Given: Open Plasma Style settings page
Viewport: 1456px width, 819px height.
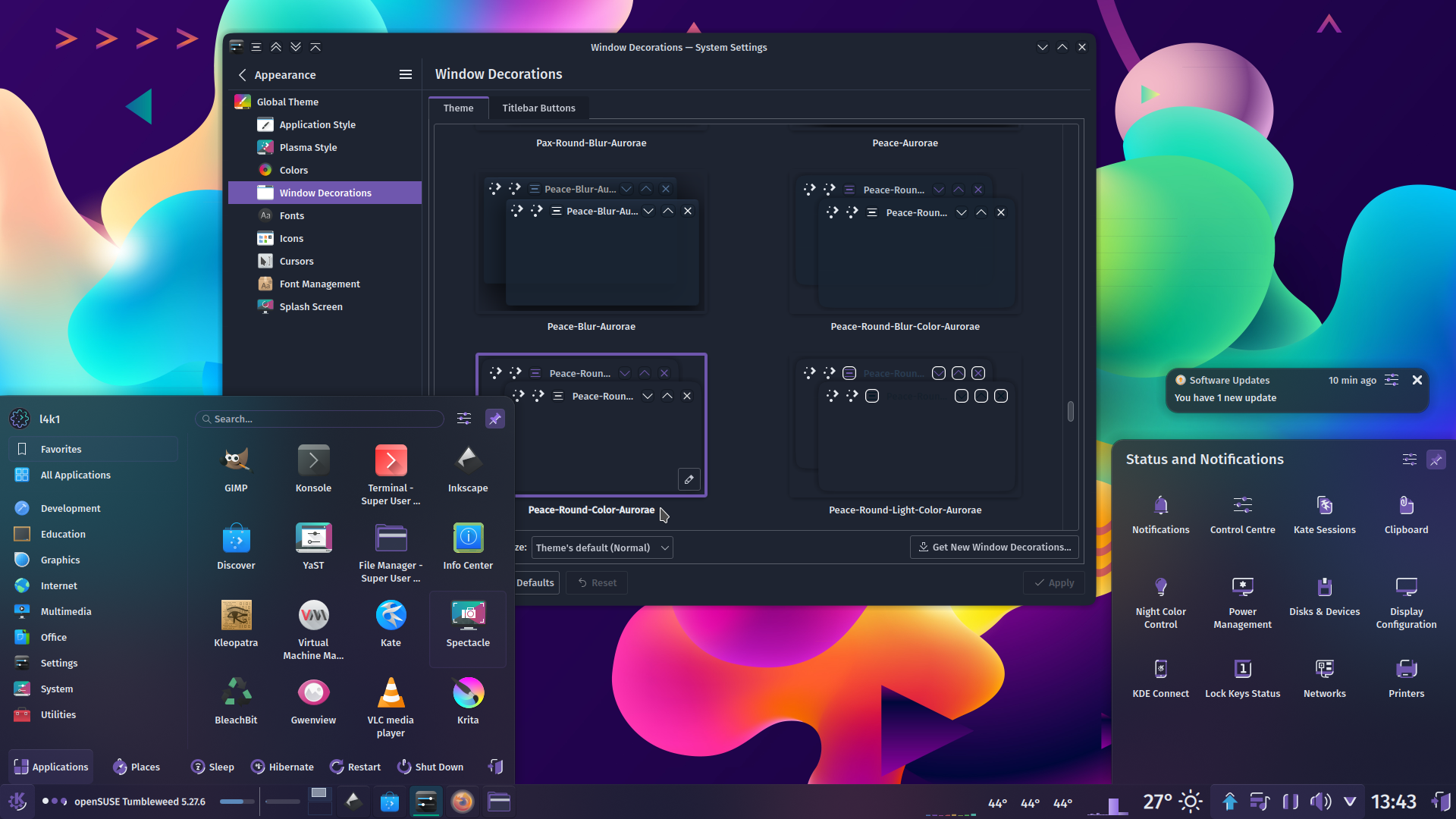Looking at the screenshot, I should click(325, 147).
